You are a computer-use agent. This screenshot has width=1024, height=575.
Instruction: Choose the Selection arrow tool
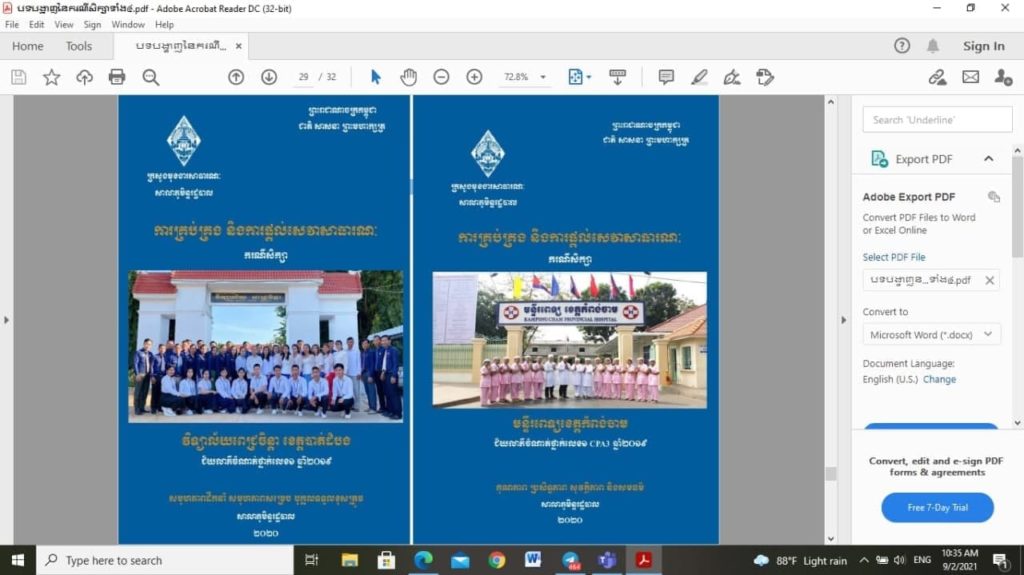coord(376,77)
